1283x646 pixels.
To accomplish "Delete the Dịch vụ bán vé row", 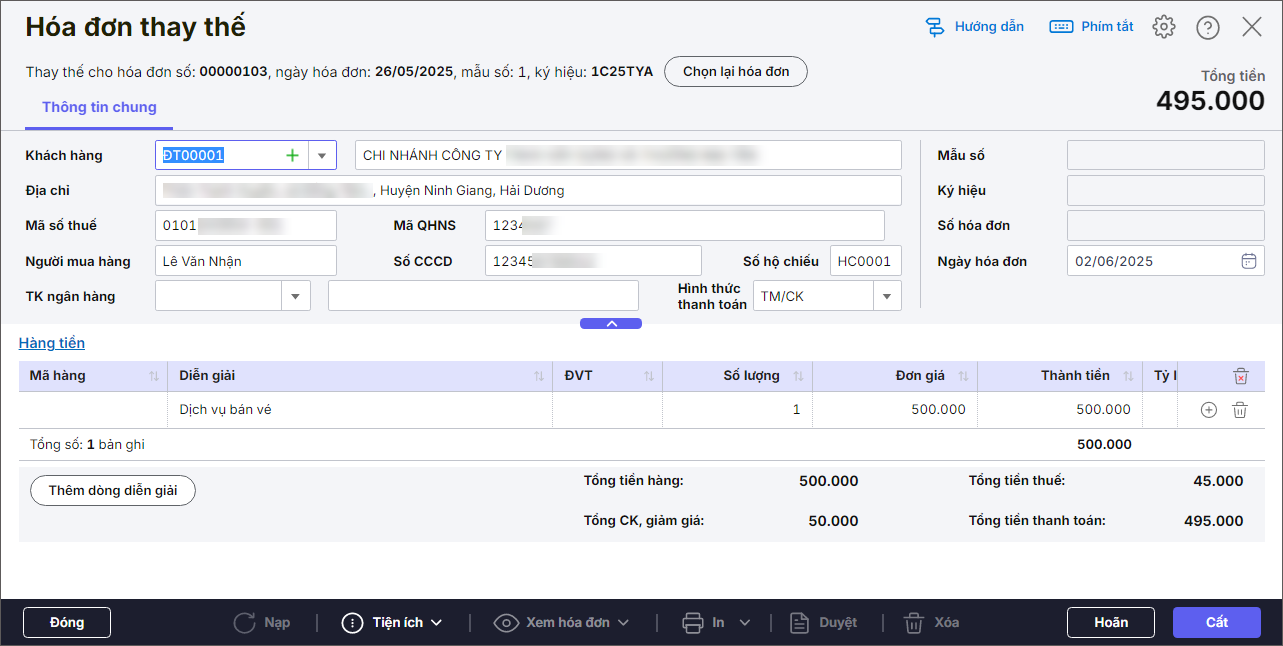I will [x=1240, y=410].
